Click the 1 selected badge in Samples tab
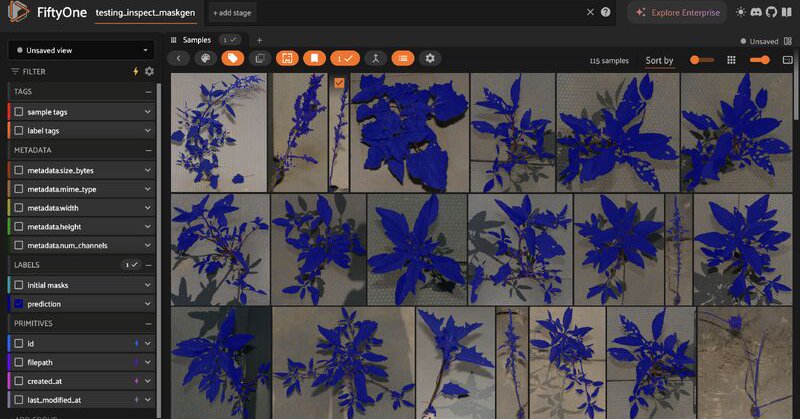This screenshot has height=419, width=800. pos(230,40)
